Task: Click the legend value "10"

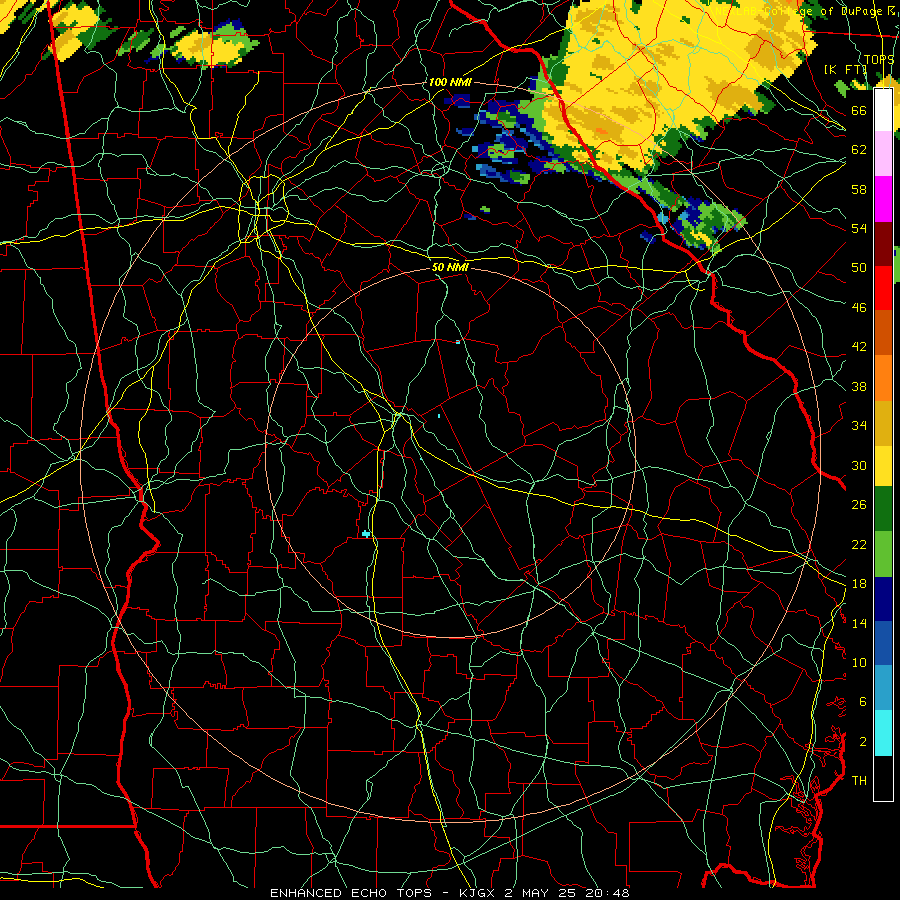Action: point(859,663)
